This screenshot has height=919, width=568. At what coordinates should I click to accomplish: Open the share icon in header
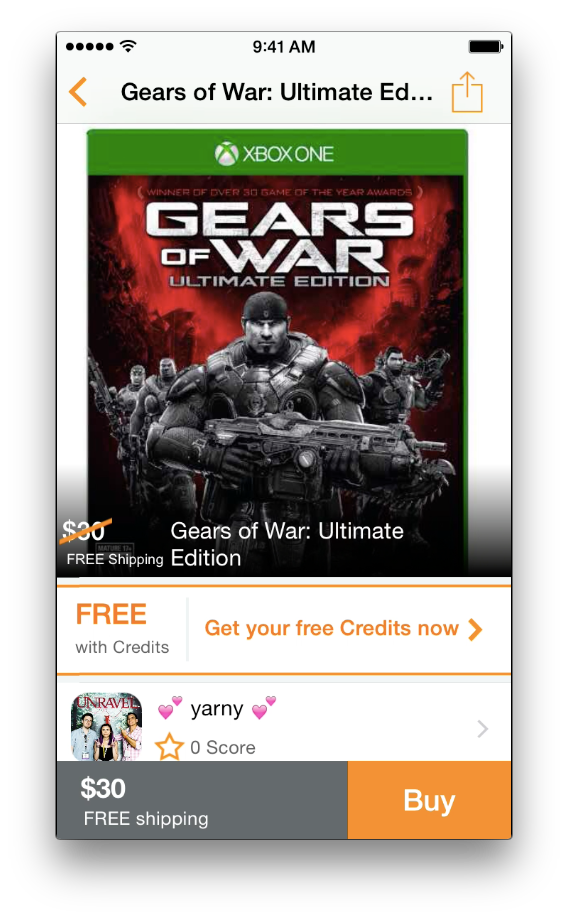point(467,92)
